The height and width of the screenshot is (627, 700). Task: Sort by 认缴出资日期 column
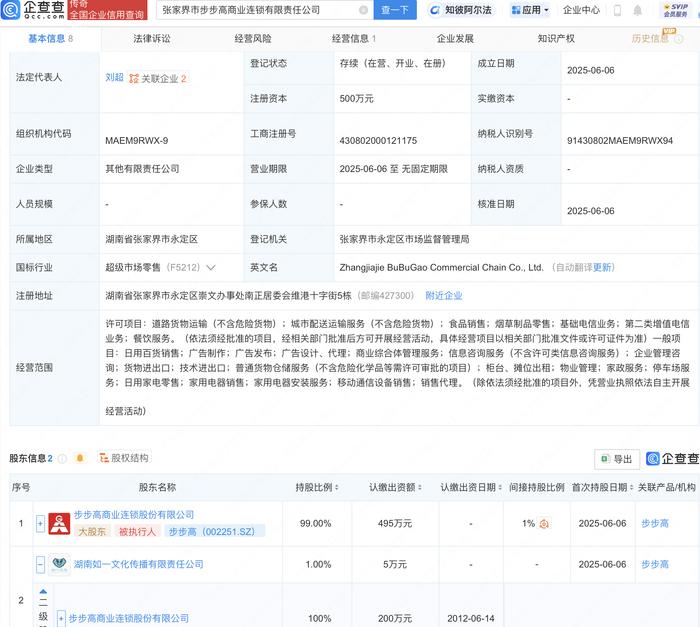(x=500, y=488)
